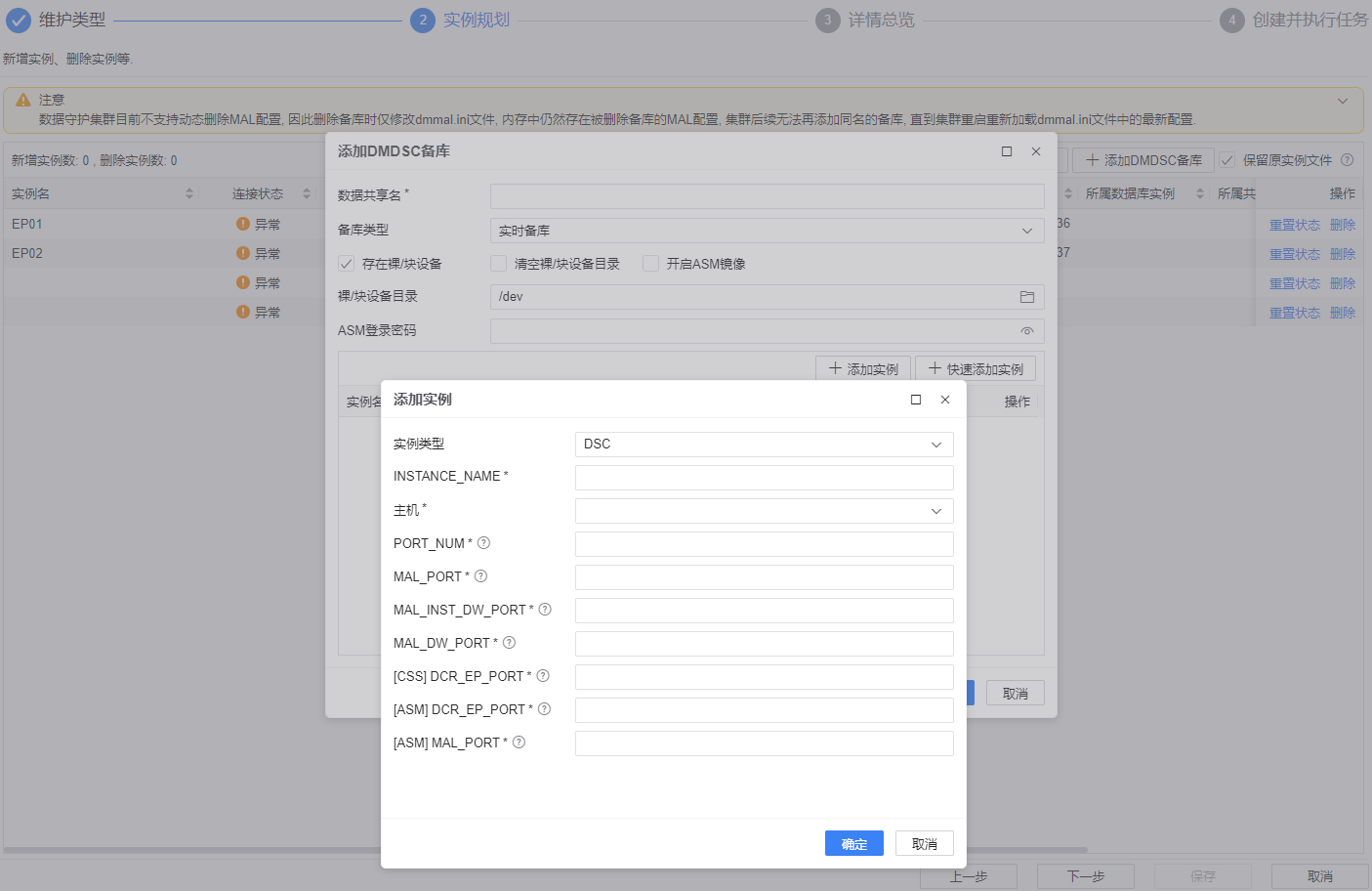
Task: Click help icon beside [CSS] DCR_EP_PORT
Action: 543,676
